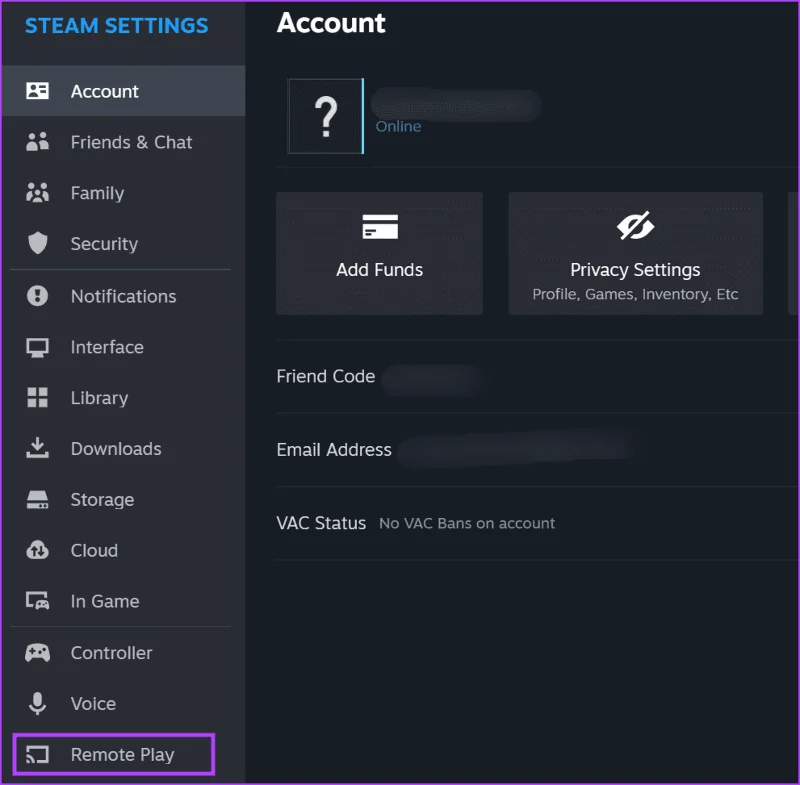Click the Account ID card icon
Image resolution: width=800 pixels, height=785 pixels.
coord(37,91)
